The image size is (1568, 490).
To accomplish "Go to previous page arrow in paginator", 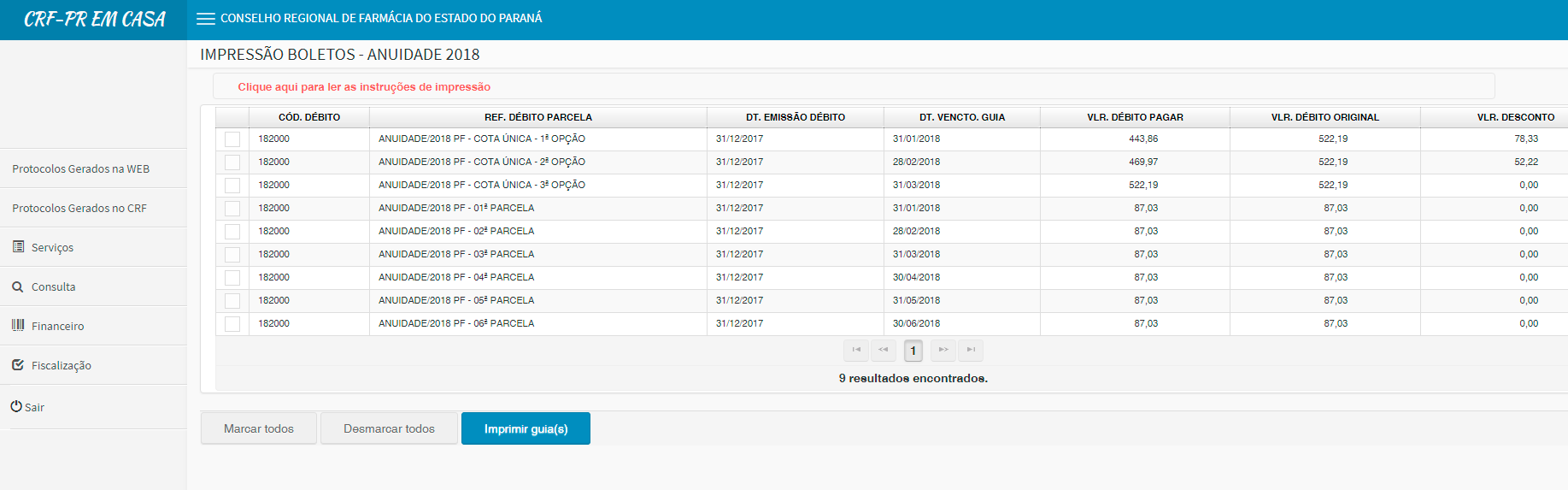I will pyautogui.click(x=884, y=350).
